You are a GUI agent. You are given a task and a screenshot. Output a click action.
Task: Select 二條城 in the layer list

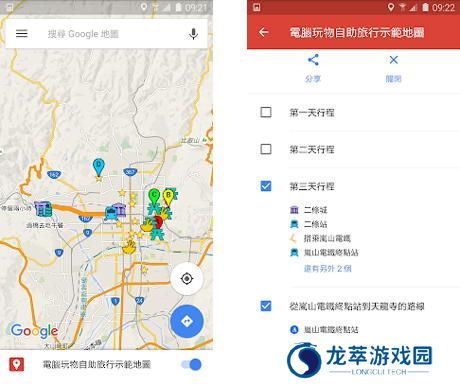316,210
